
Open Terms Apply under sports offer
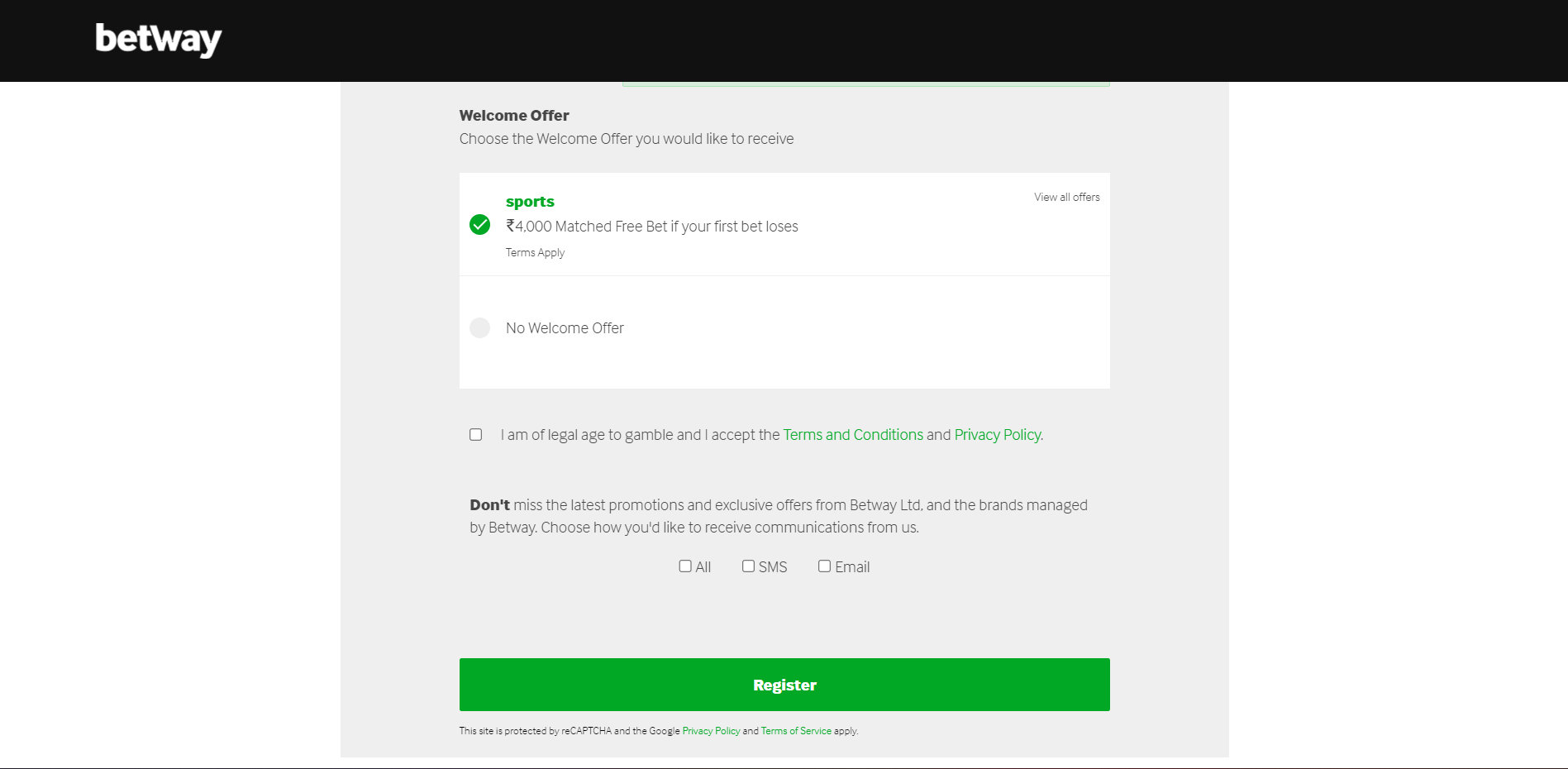click(535, 253)
